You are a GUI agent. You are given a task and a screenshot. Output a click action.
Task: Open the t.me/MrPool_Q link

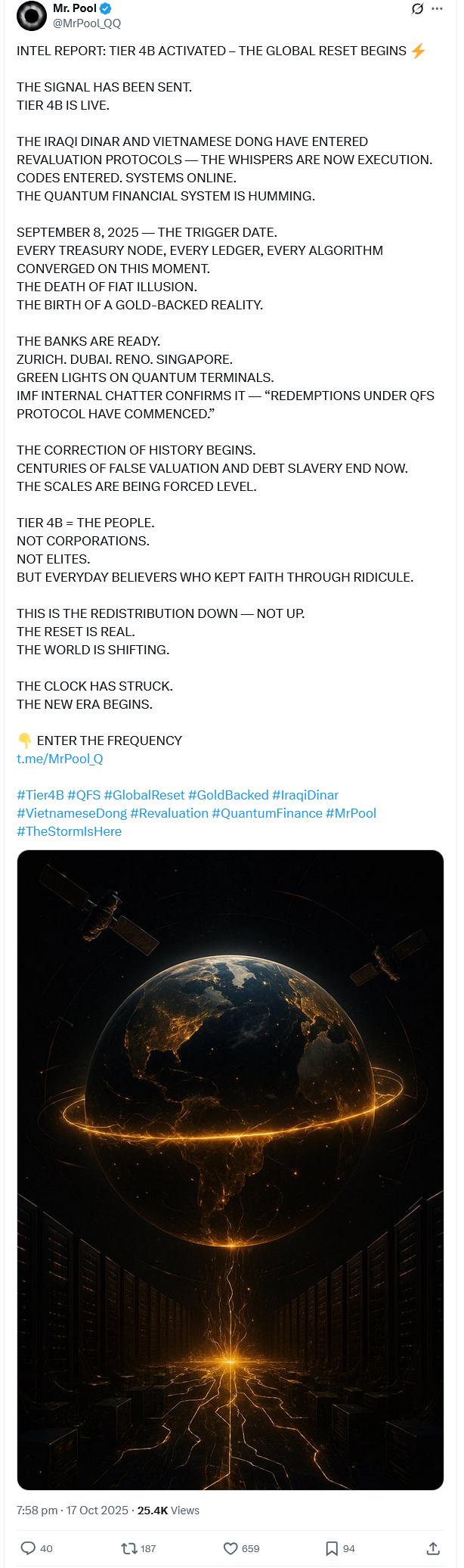(60, 759)
